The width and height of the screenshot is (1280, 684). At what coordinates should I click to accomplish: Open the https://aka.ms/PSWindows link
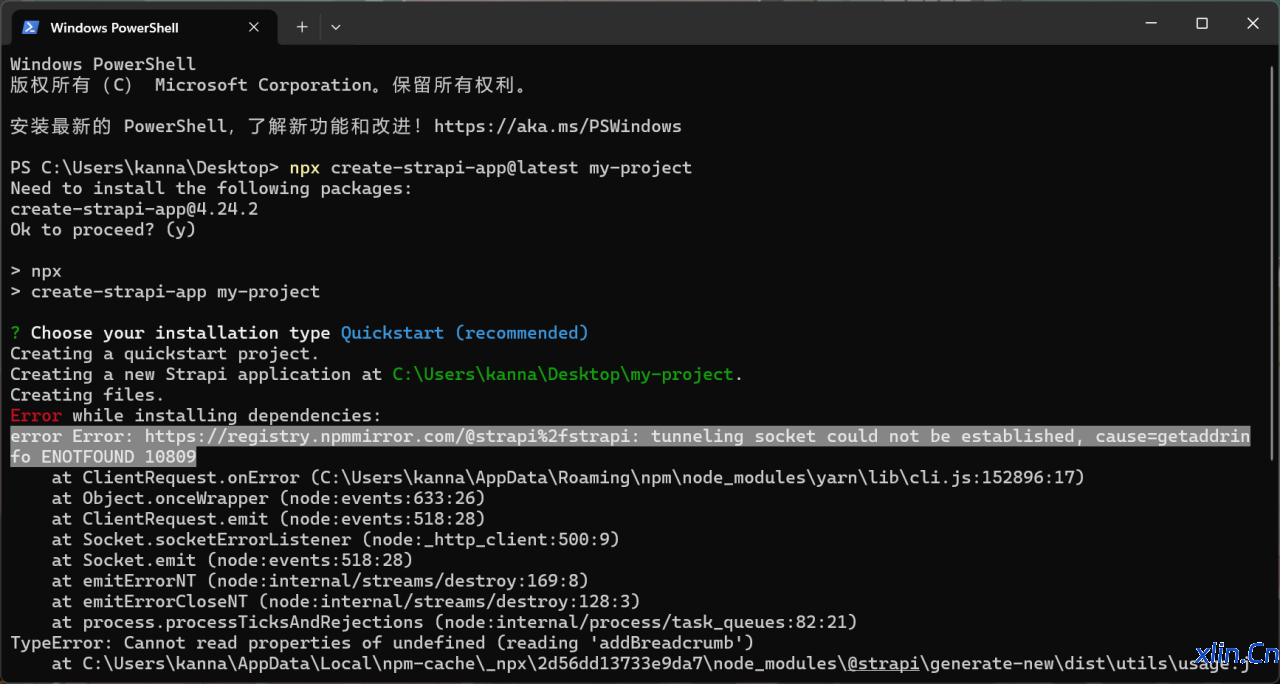tap(557, 126)
